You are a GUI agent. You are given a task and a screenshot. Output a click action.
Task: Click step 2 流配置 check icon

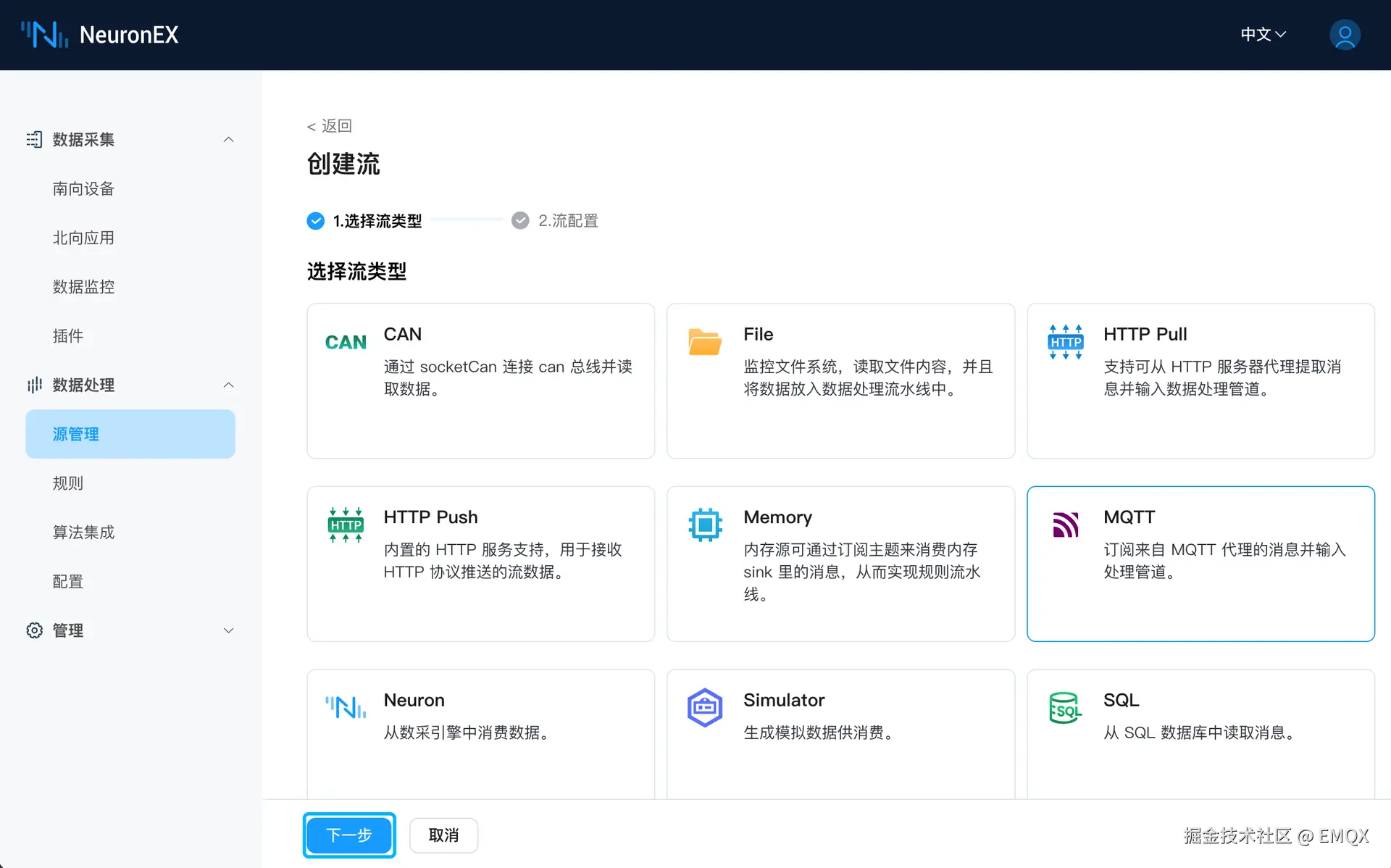coord(520,220)
